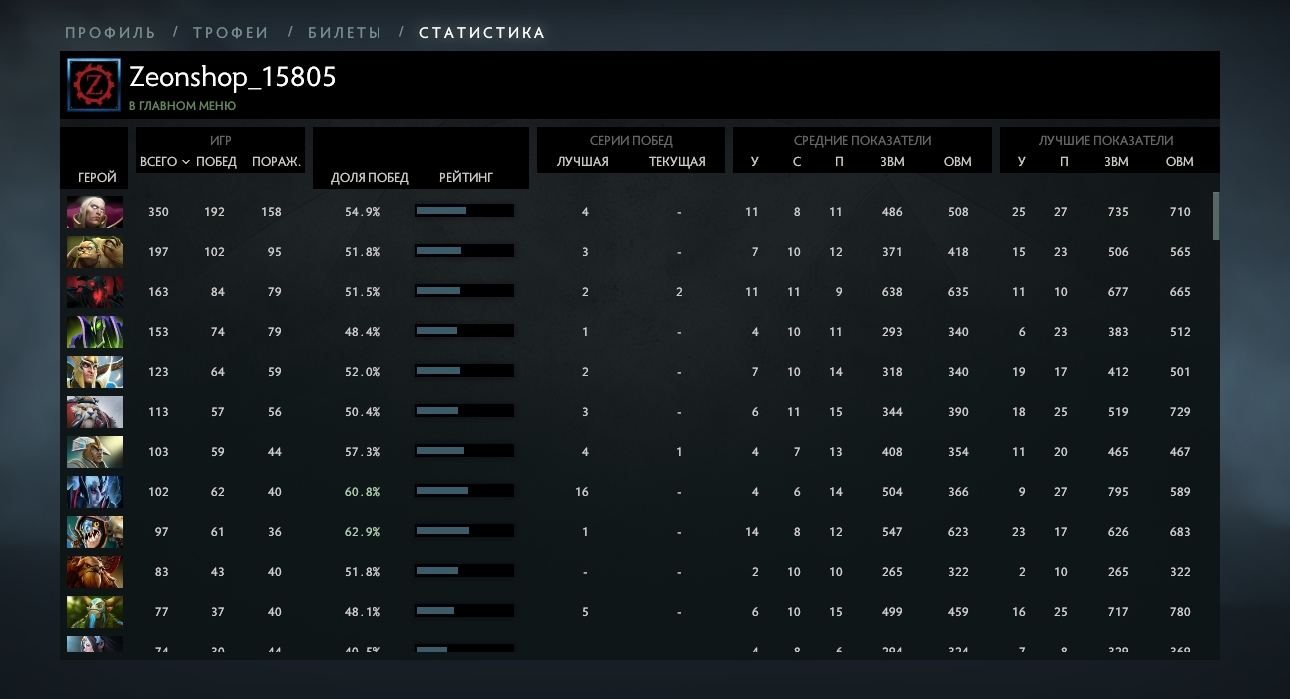The height and width of the screenshot is (699, 1290).
Task: Select the СТАТИСТИКА tab
Action: click(482, 33)
